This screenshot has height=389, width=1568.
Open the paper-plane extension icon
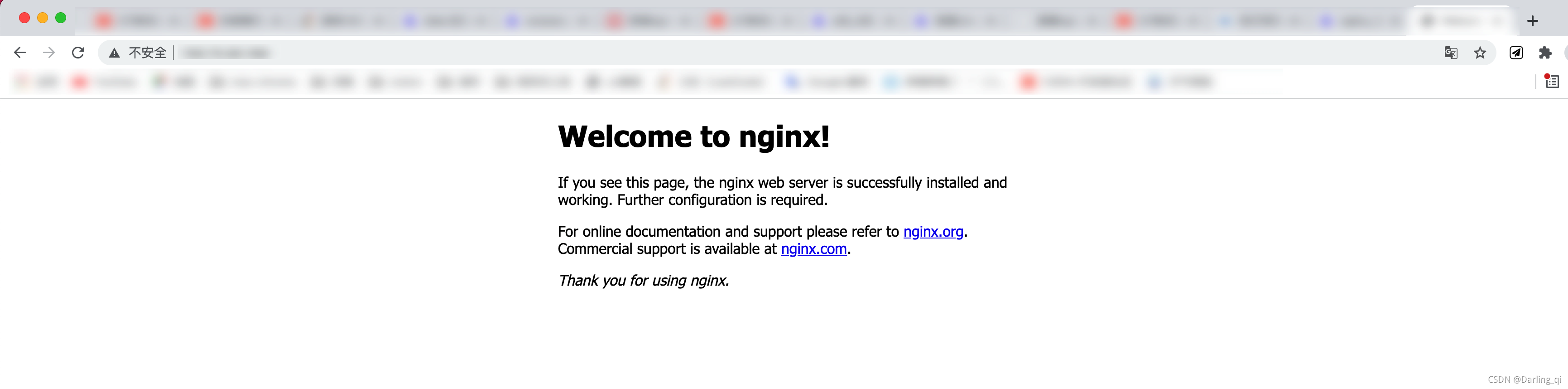coord(1515,53)
